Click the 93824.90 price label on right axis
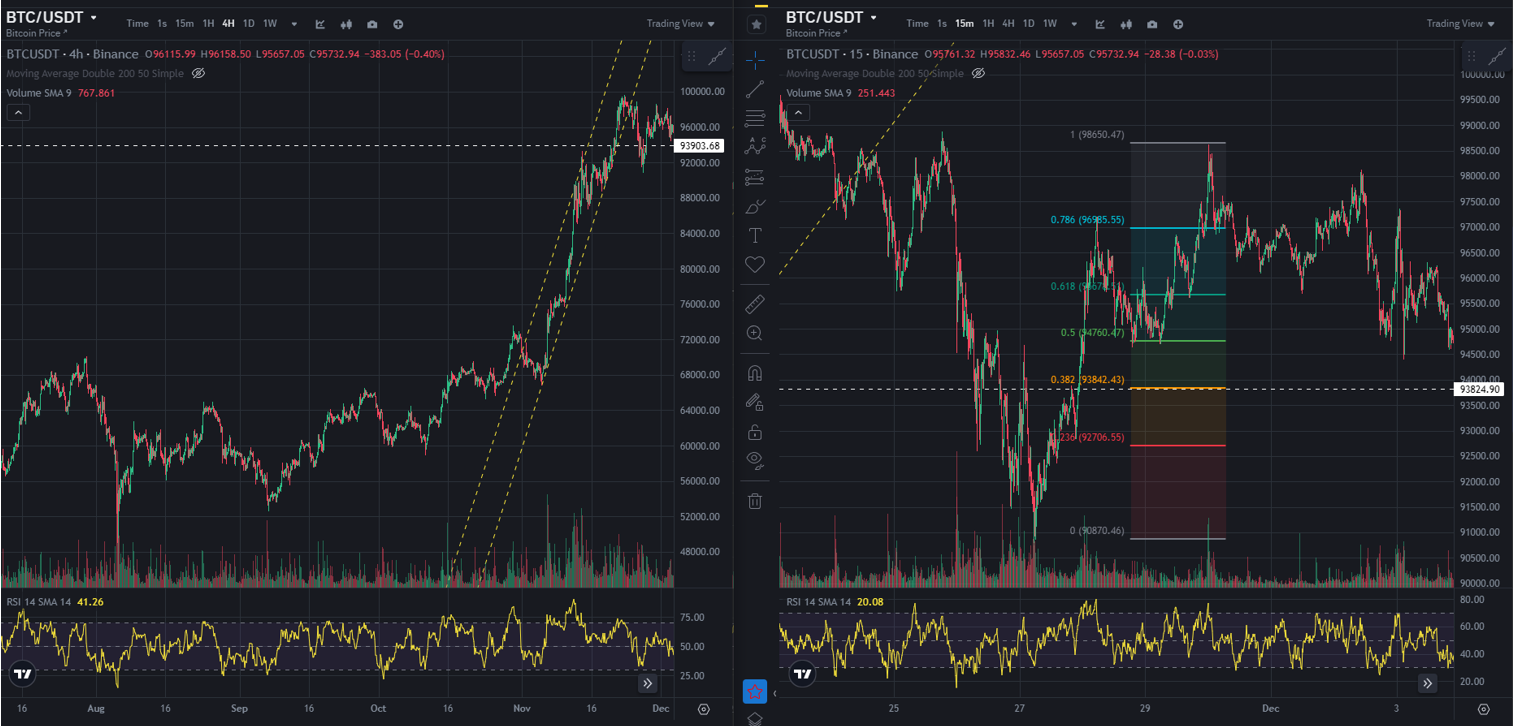The height and width of the screenshot is (726, 1514). 1480,389
